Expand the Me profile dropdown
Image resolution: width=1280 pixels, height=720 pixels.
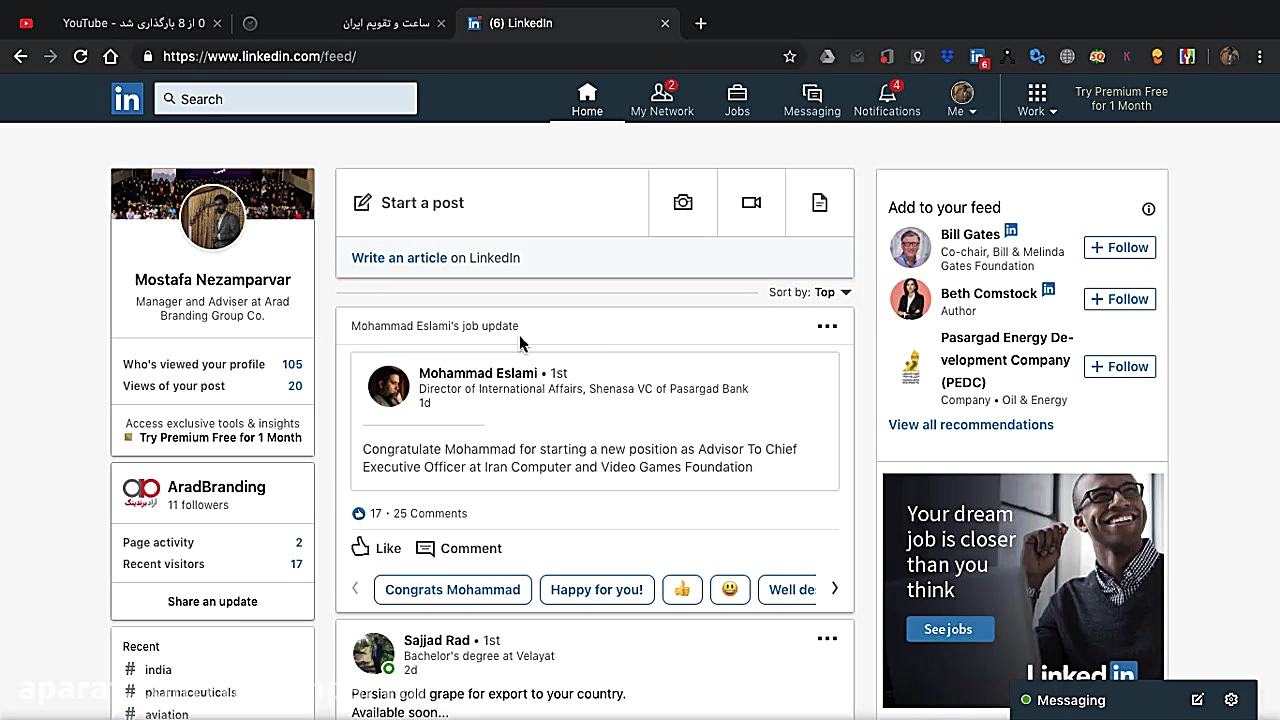point(961,98)
